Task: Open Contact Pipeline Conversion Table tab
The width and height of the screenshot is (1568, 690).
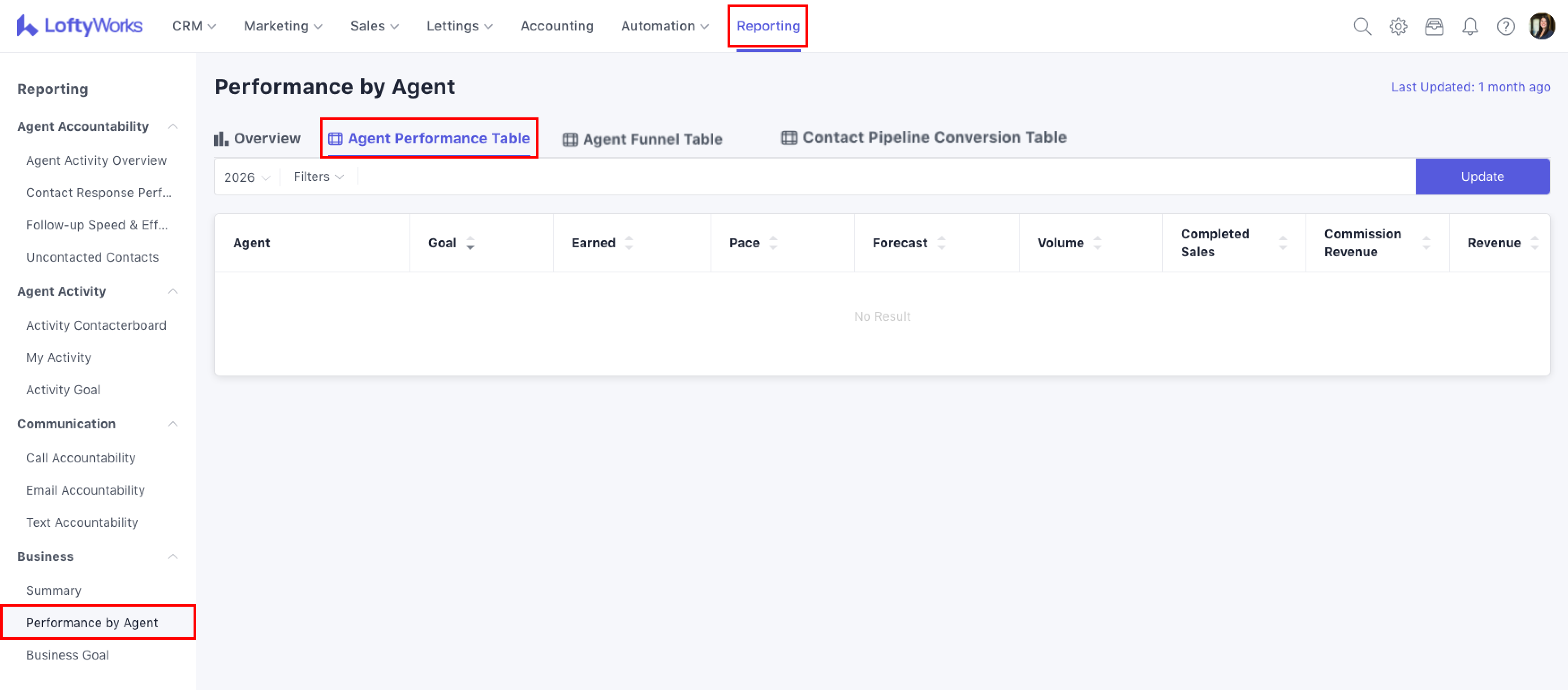Action: 923,138
